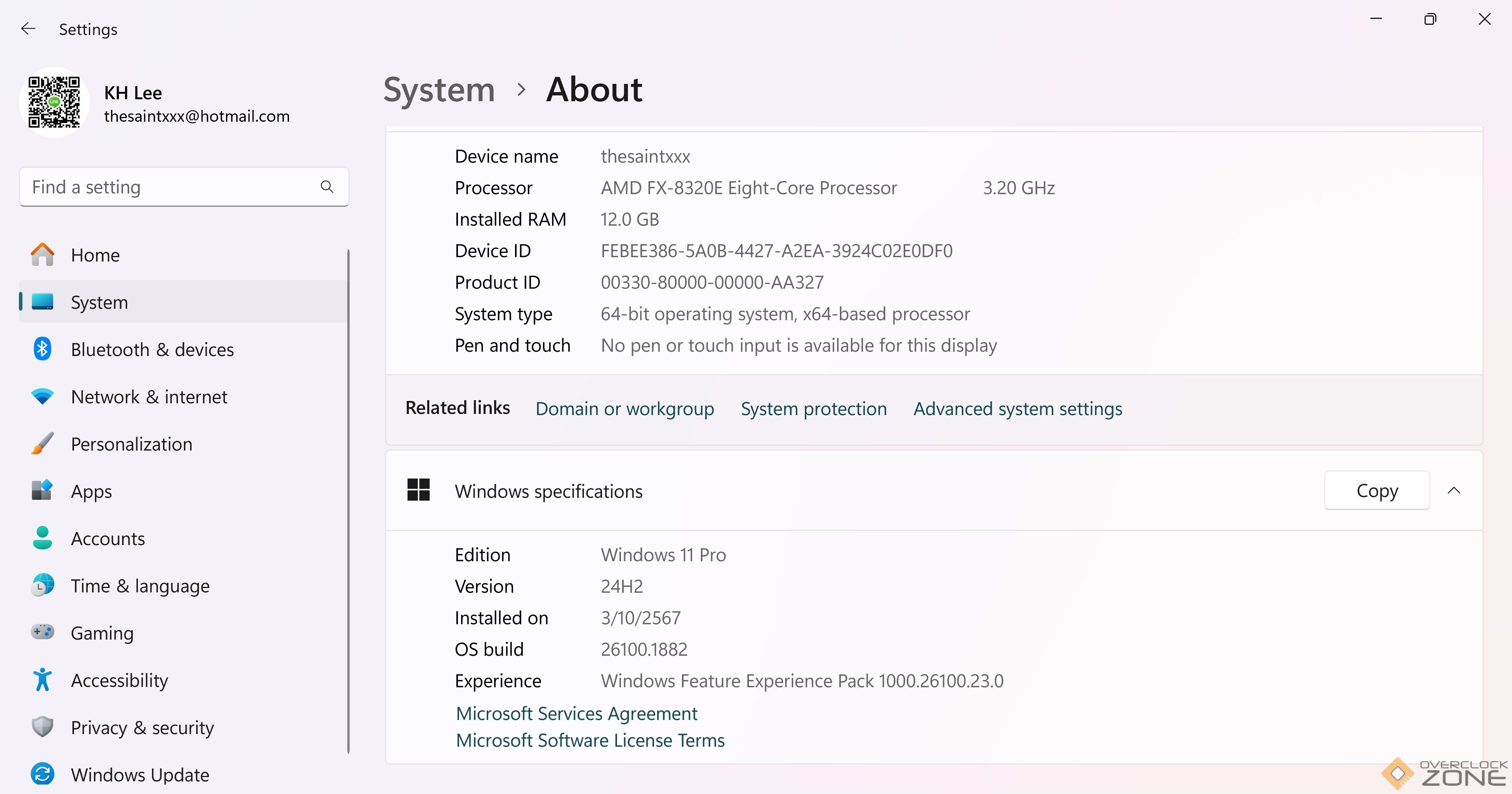
Task: Click the Windows Update sync icon
Action: [42, 774]
